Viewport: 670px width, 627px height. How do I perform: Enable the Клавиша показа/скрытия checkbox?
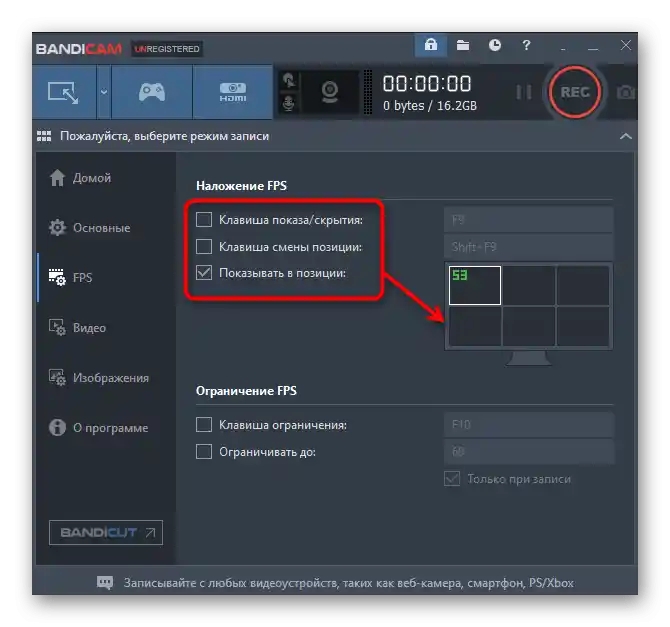pyautogui.click(x=204, y=220)
